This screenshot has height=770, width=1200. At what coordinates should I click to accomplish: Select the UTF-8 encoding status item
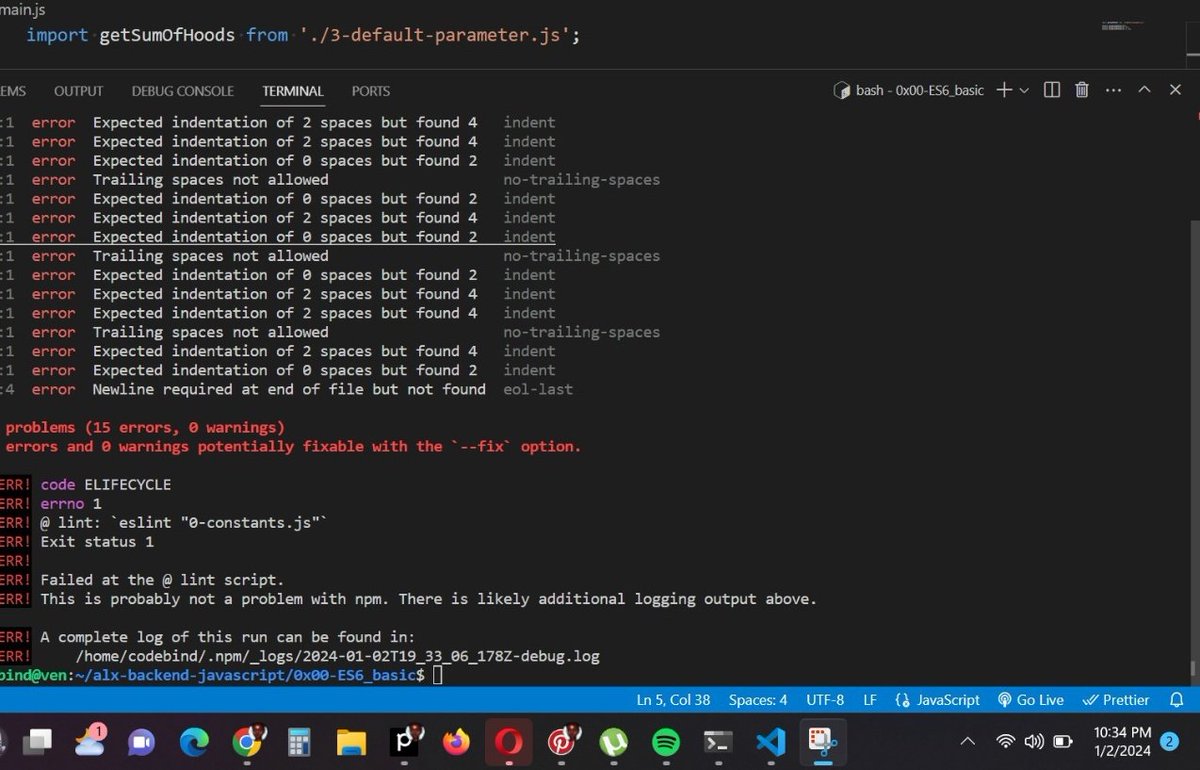[826, 700]
